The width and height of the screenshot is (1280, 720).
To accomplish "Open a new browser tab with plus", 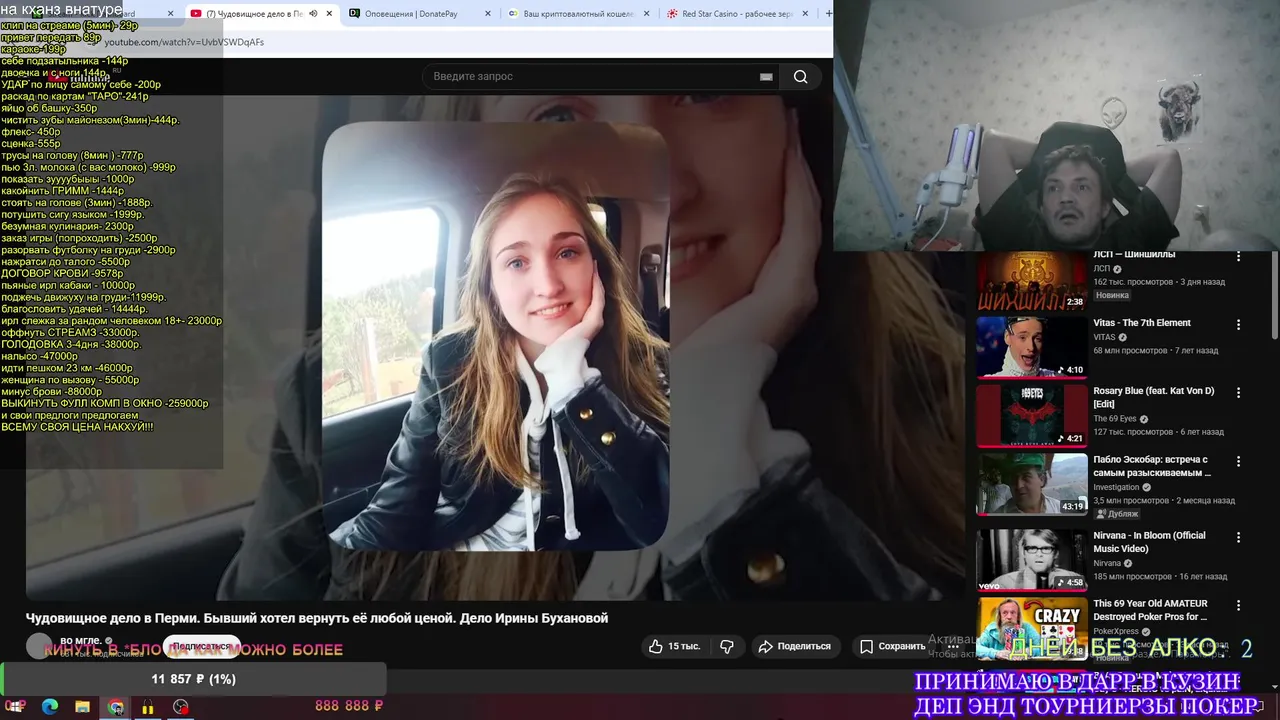I will tap(827, 14).
